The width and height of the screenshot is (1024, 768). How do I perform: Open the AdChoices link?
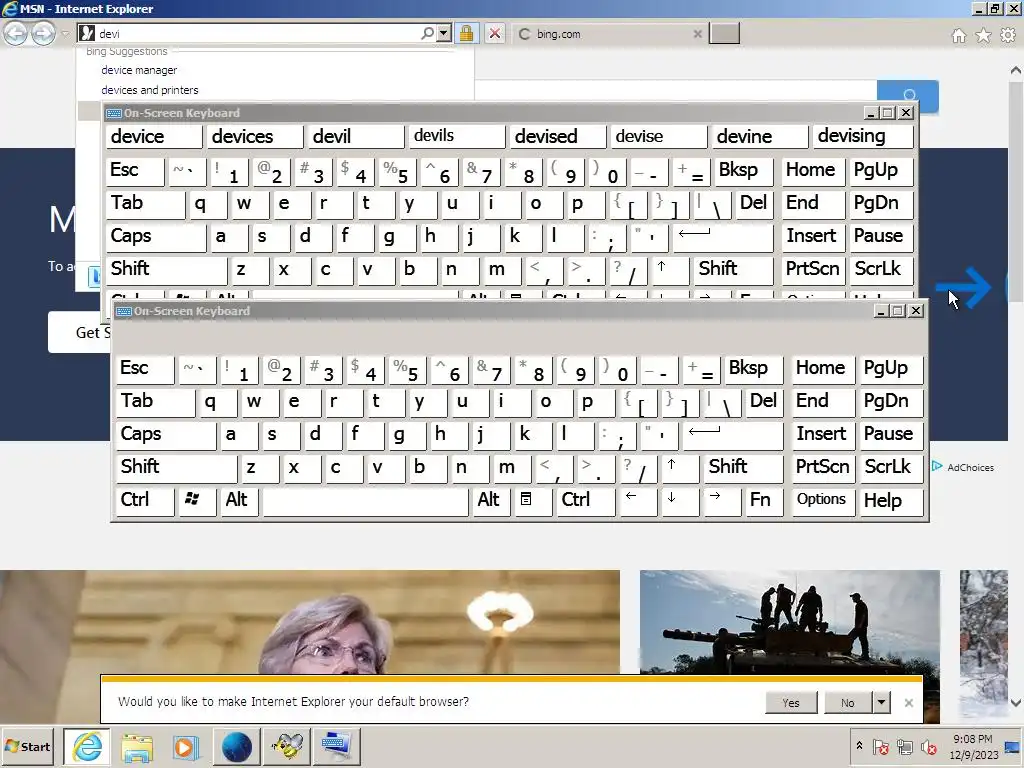point(963,467)
